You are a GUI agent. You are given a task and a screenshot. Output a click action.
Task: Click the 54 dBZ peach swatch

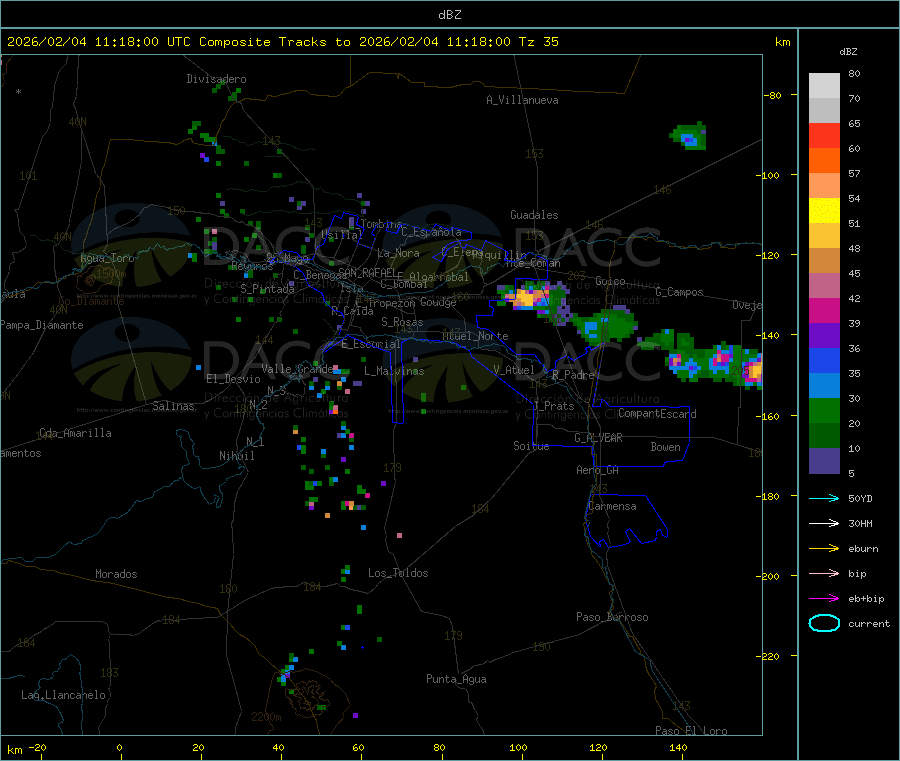point(824,185)
